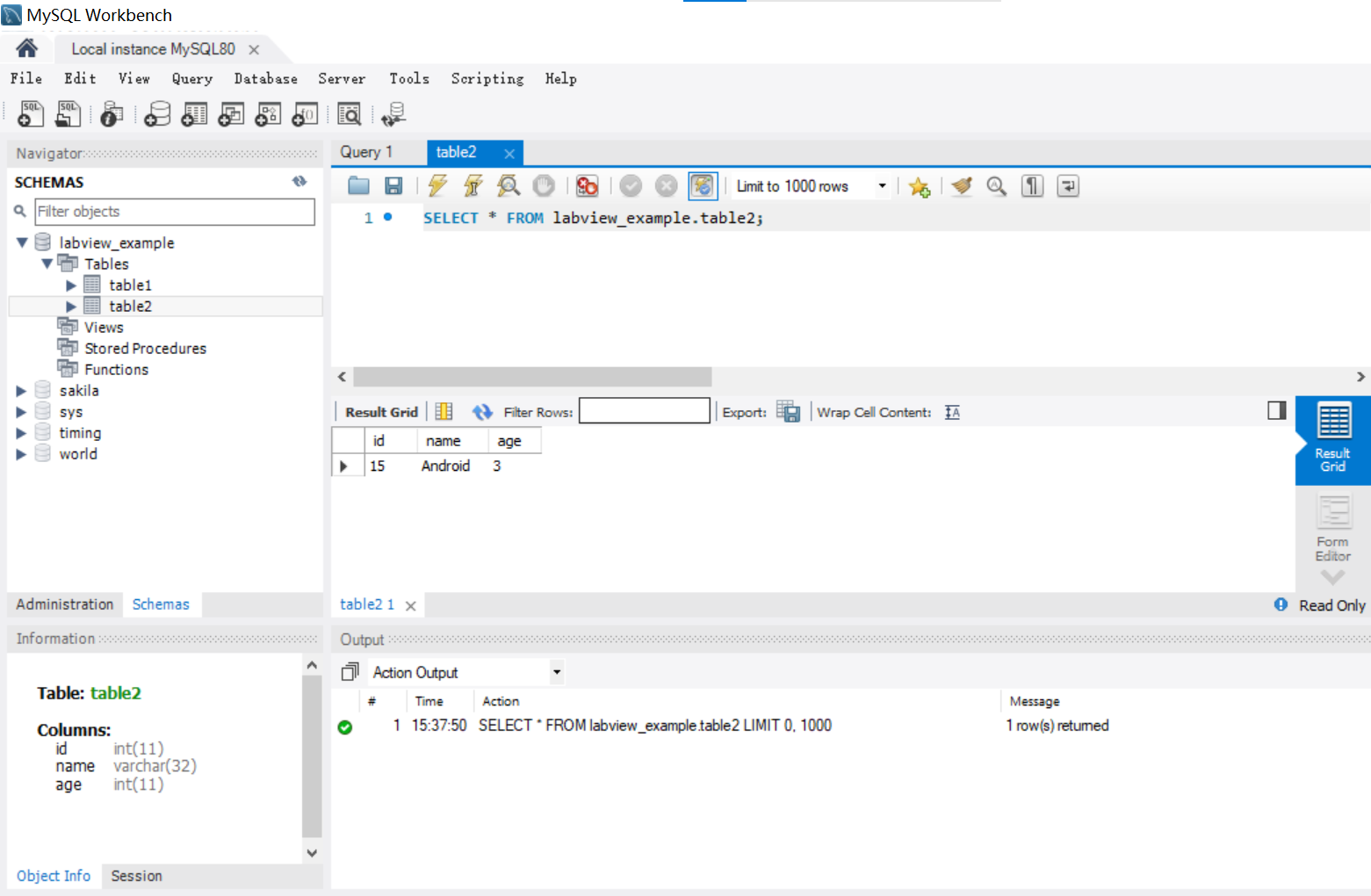Collapse the labview_example schema
The width and height of the screenshot is (1371, 896).
pyautogui.click(x=21, y=242)
